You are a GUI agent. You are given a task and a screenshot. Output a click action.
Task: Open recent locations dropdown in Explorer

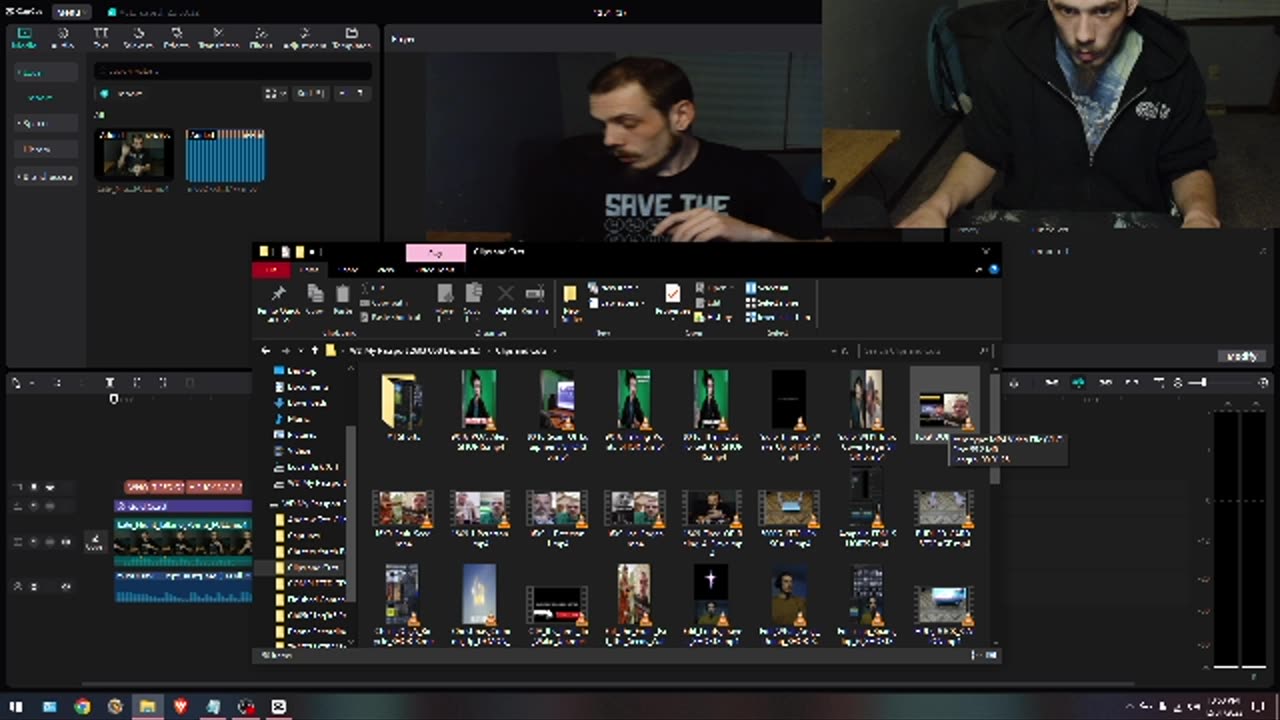pyautogui.click(x=299, y=351)
